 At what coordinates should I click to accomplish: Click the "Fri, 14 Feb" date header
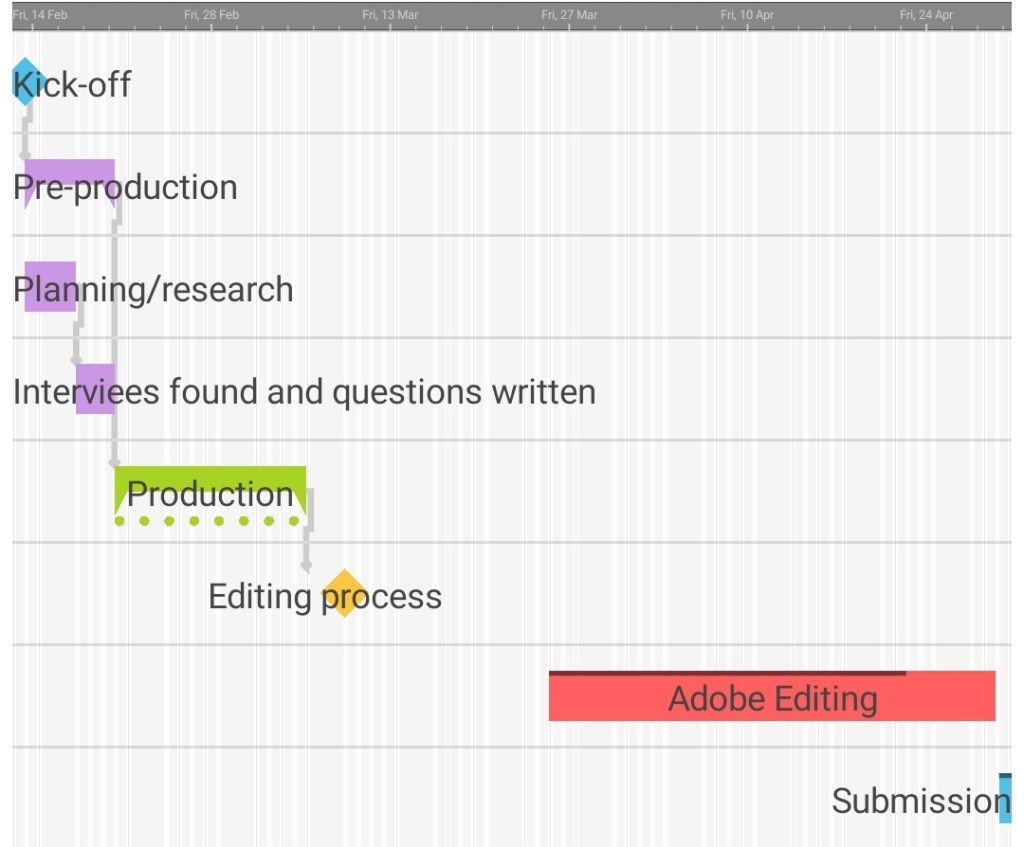40,15
